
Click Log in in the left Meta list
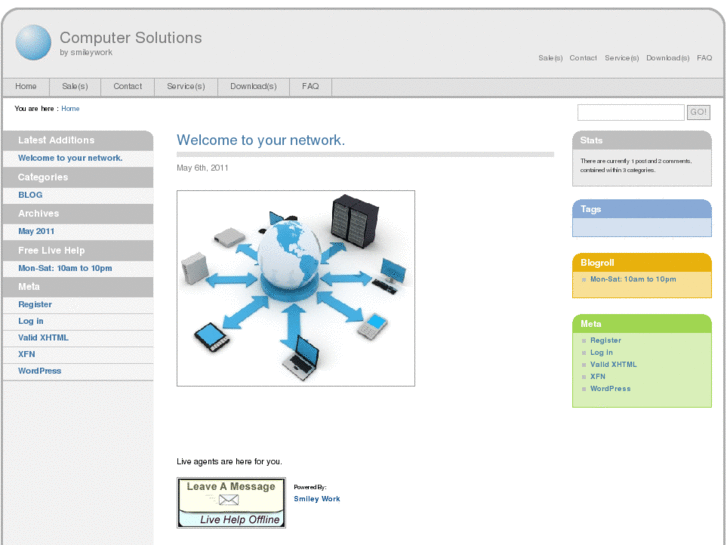(x=31, y=321)
